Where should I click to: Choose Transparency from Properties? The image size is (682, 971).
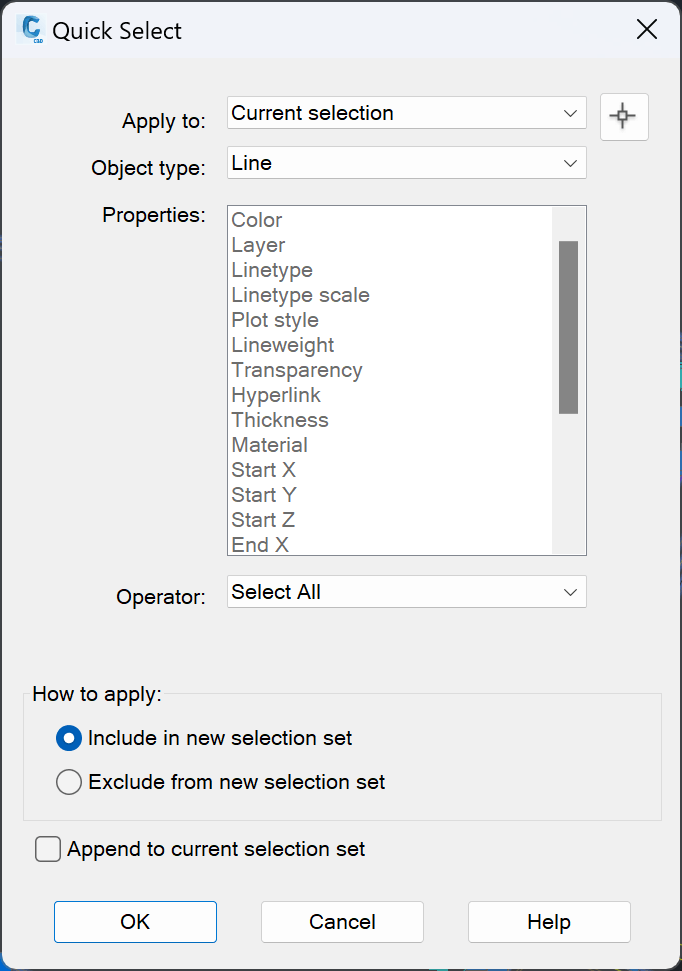click(297, 370)
